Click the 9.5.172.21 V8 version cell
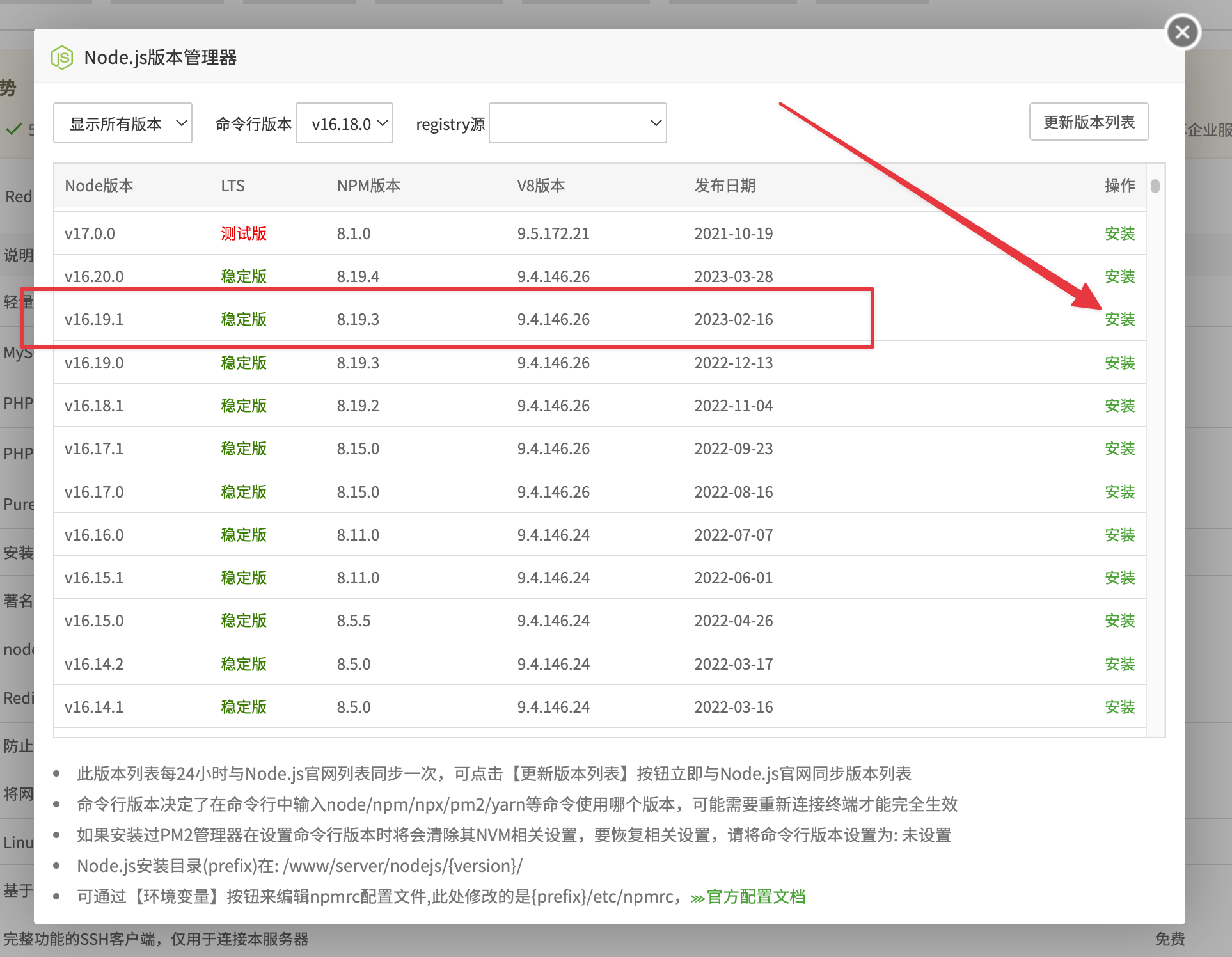1232x957 pixels. click(x=553, y=233)
